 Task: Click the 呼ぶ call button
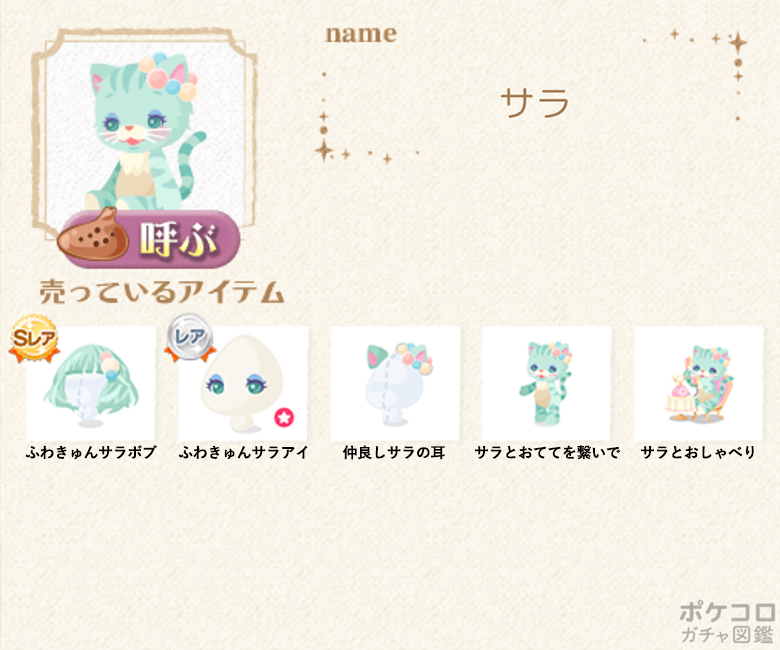click(x=149, y=239)
